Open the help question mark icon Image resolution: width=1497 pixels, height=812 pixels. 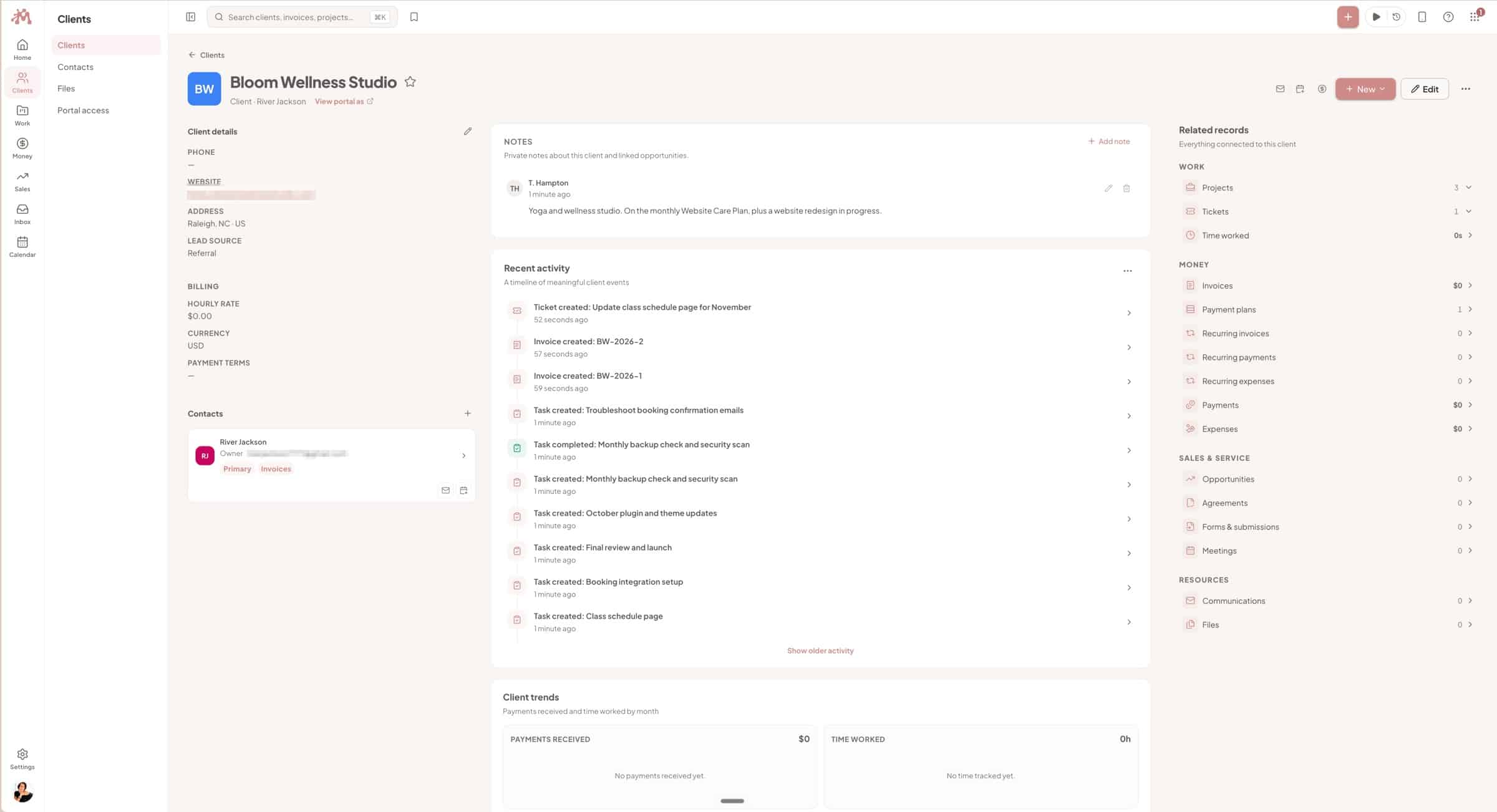1448,17
